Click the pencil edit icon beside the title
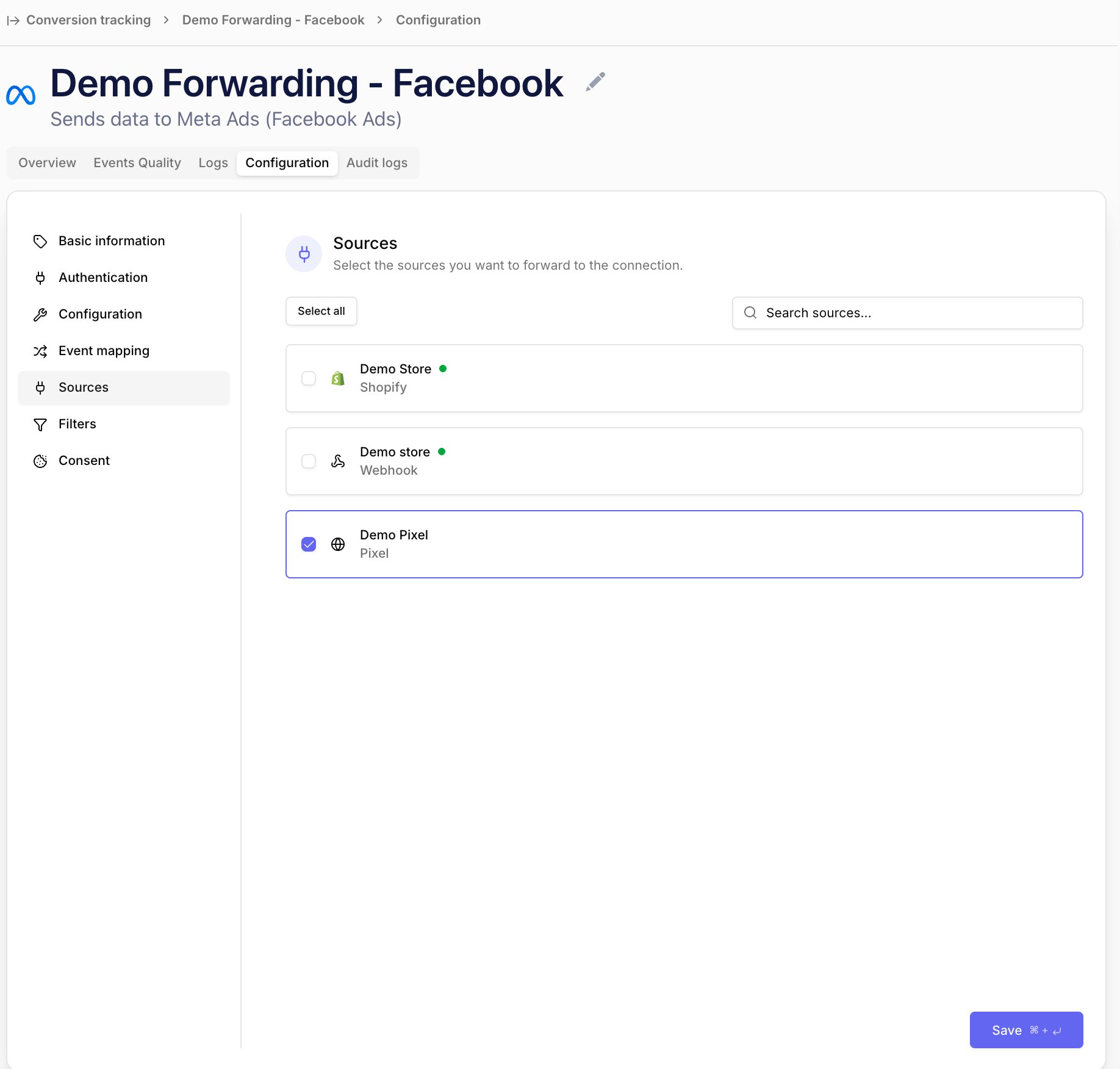 [595, 82]
